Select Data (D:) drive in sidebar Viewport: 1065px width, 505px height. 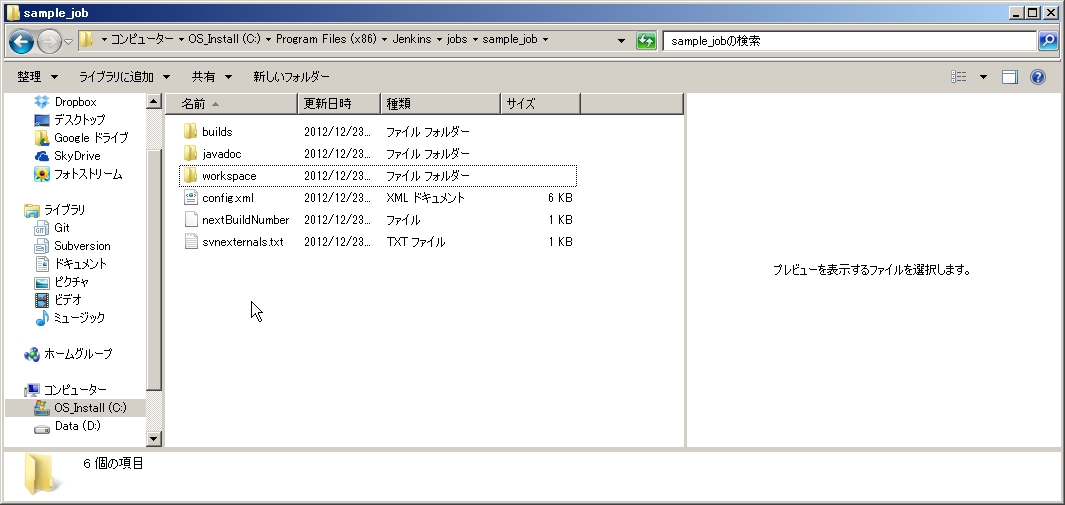[x=77, y=426]
